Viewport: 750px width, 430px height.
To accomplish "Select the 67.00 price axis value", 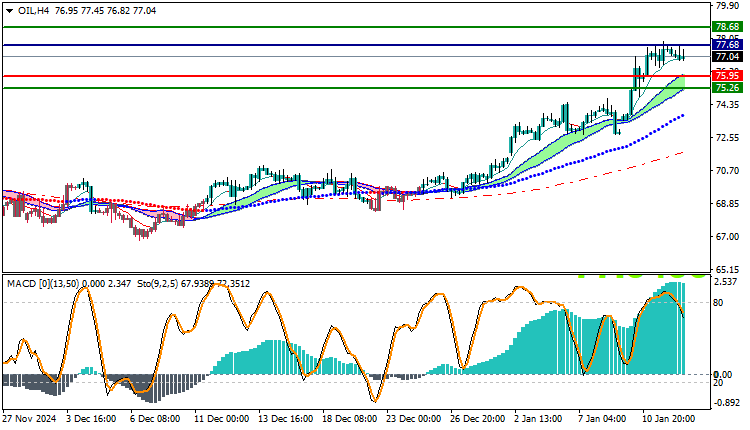I will pos(727,237).
